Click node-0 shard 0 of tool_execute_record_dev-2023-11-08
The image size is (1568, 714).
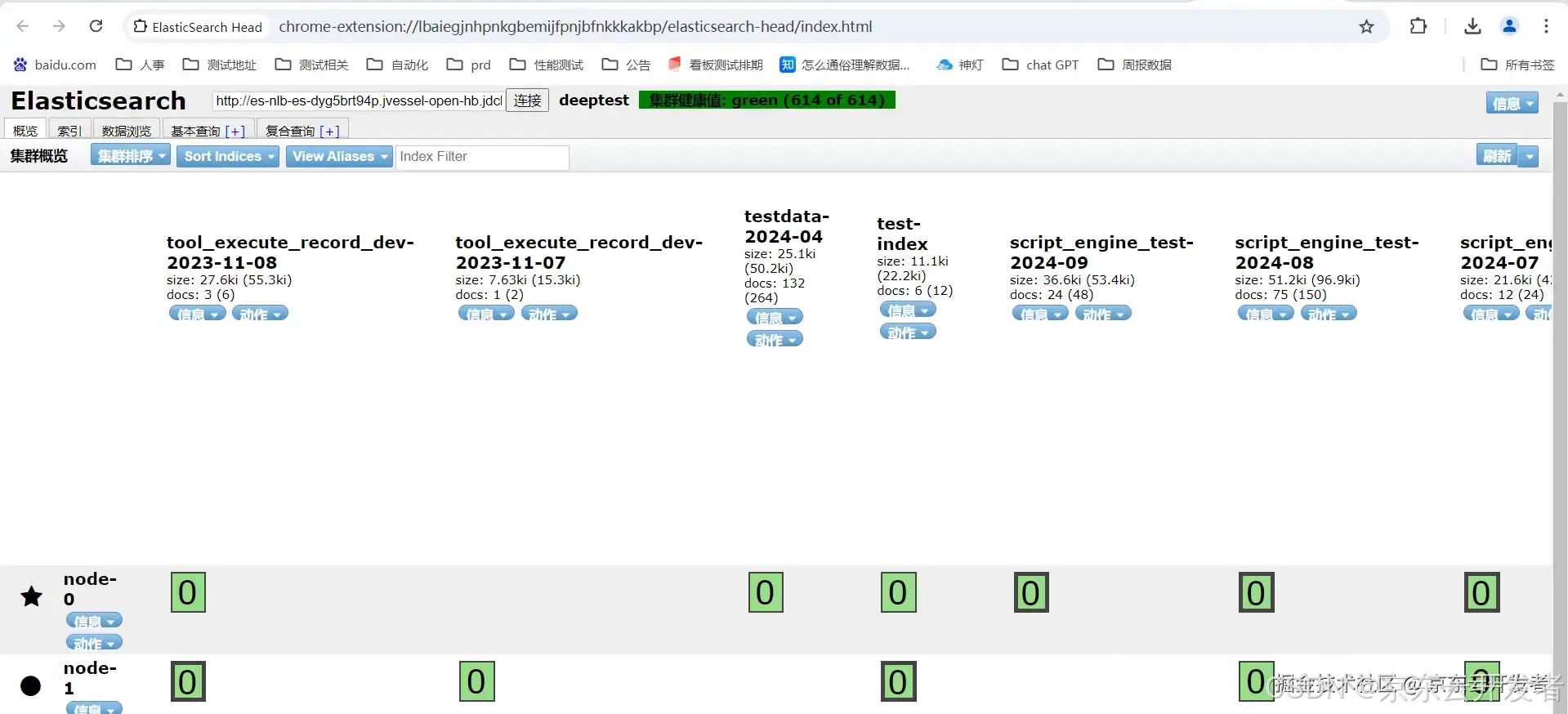pos(188,592)
